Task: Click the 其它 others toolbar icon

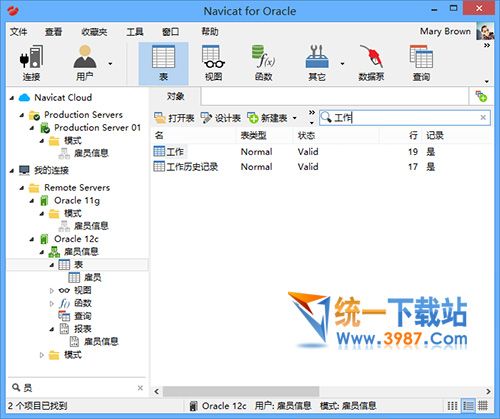Action: click(x=317, y=57)
